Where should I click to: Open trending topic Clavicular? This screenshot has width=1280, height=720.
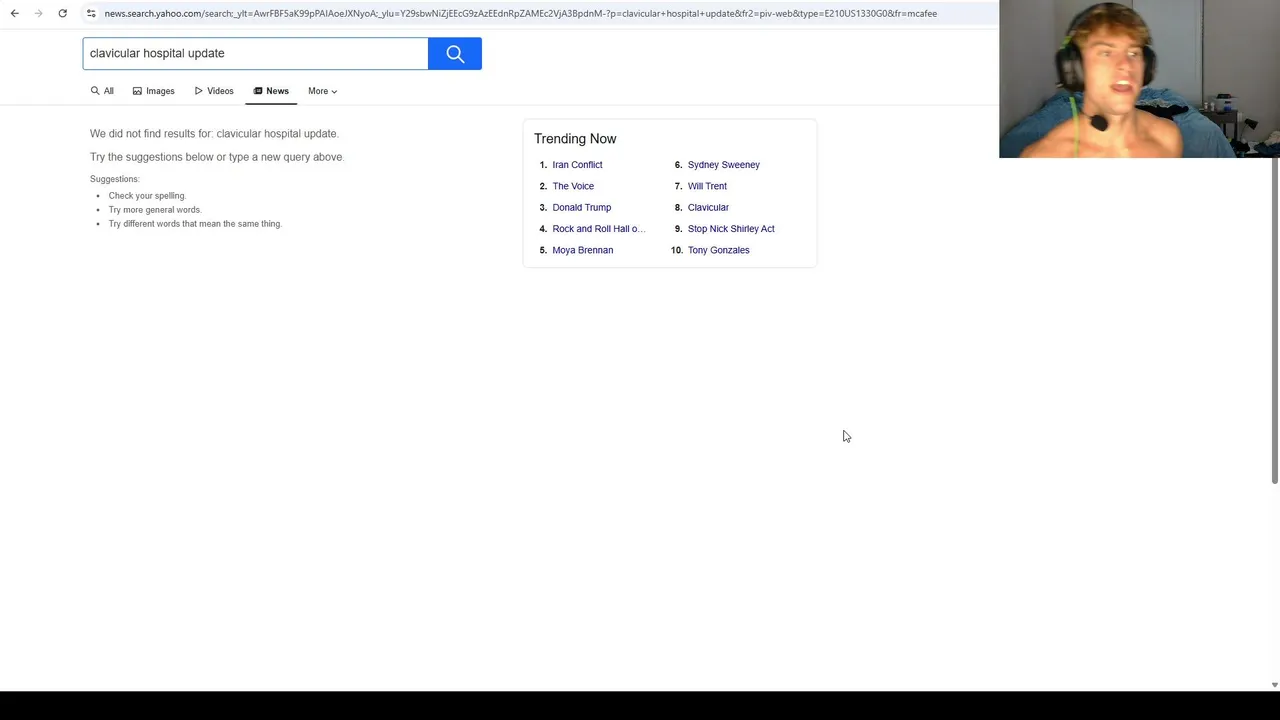coord(708,208)
